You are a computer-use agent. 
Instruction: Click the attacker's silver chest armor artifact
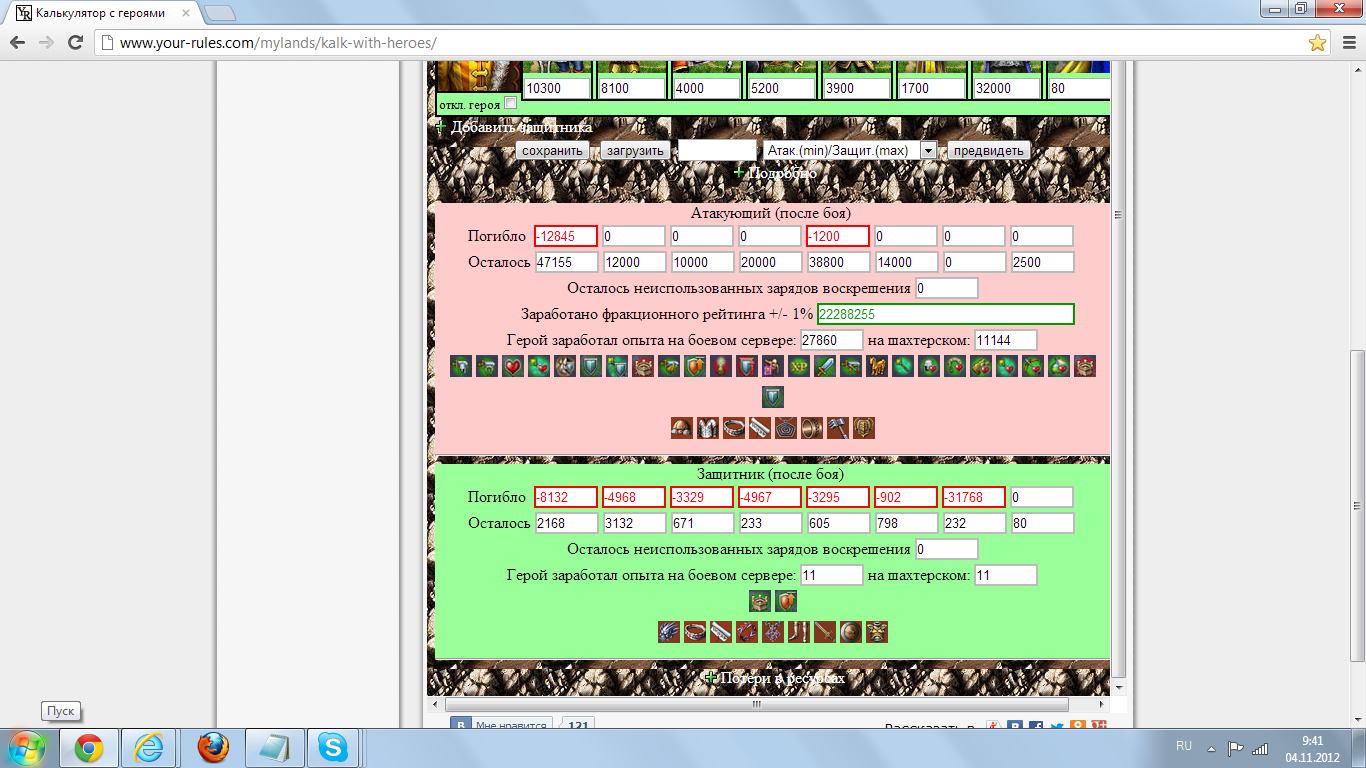click(708, 428)
